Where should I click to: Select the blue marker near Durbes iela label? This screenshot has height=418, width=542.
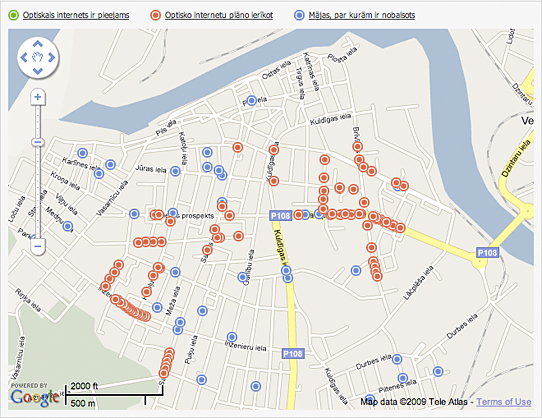click(x=397, y=359)
